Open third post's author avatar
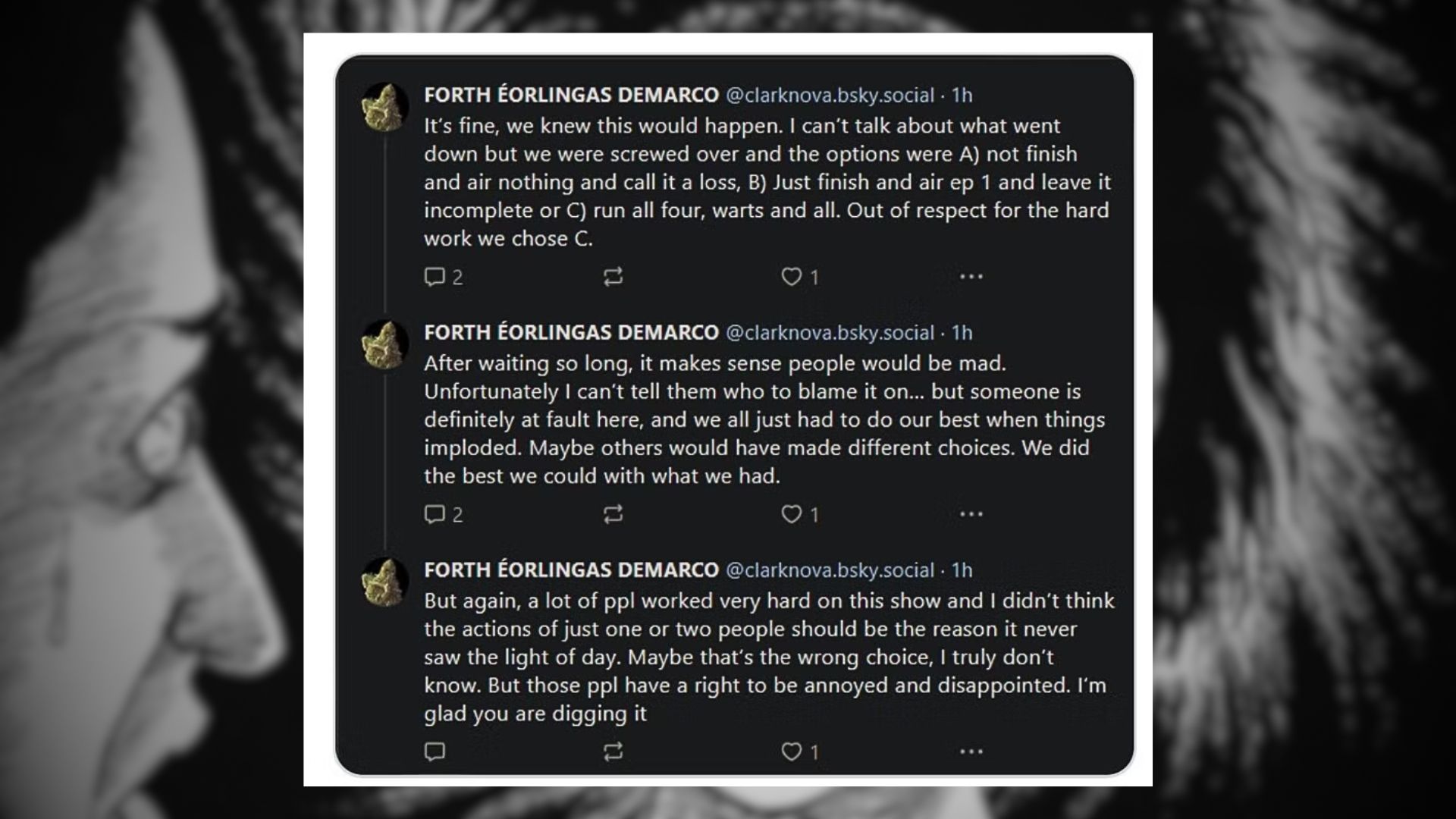The image size is (1456, 819). click(385, 582)
